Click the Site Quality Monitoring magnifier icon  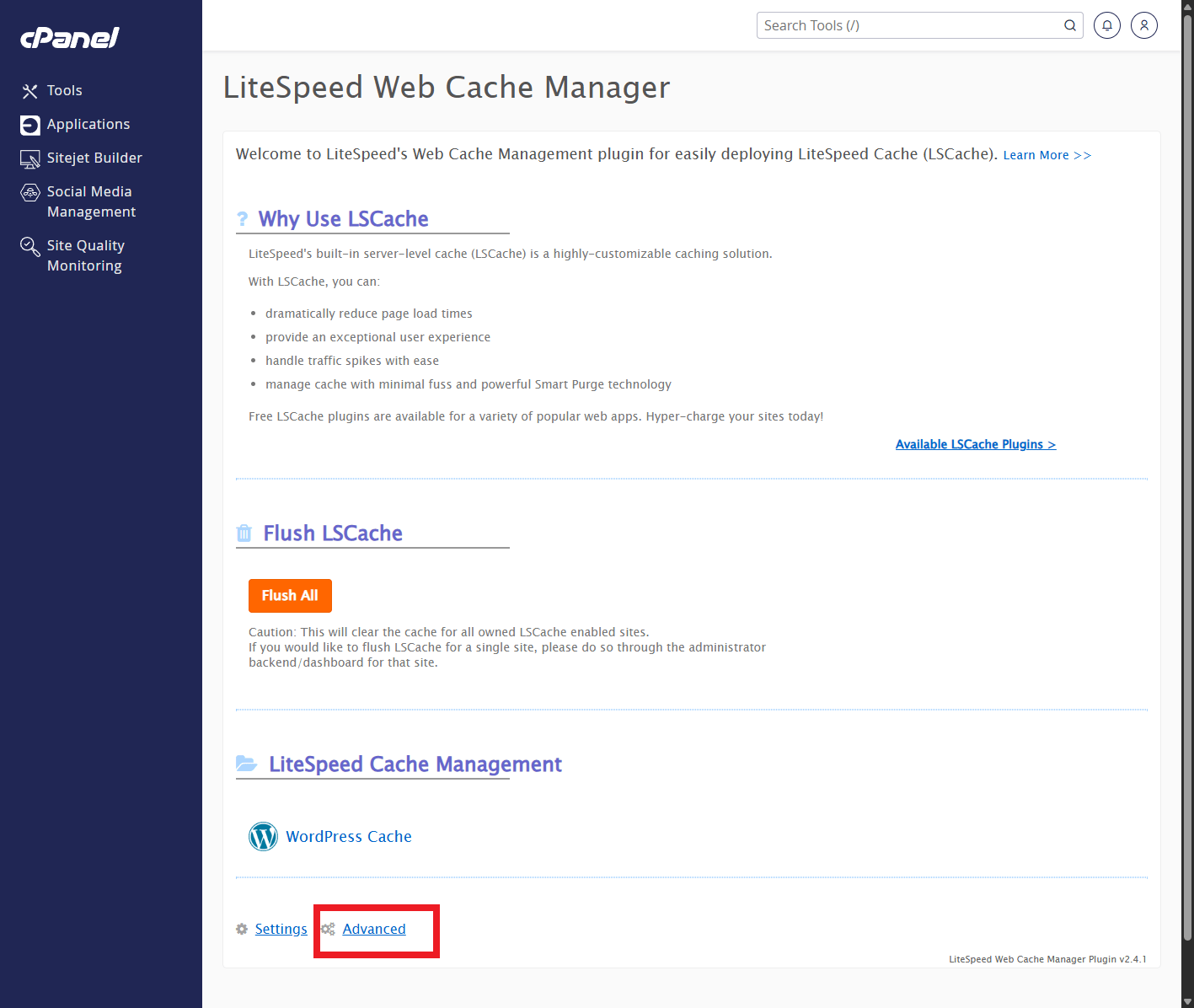[30, 246]
